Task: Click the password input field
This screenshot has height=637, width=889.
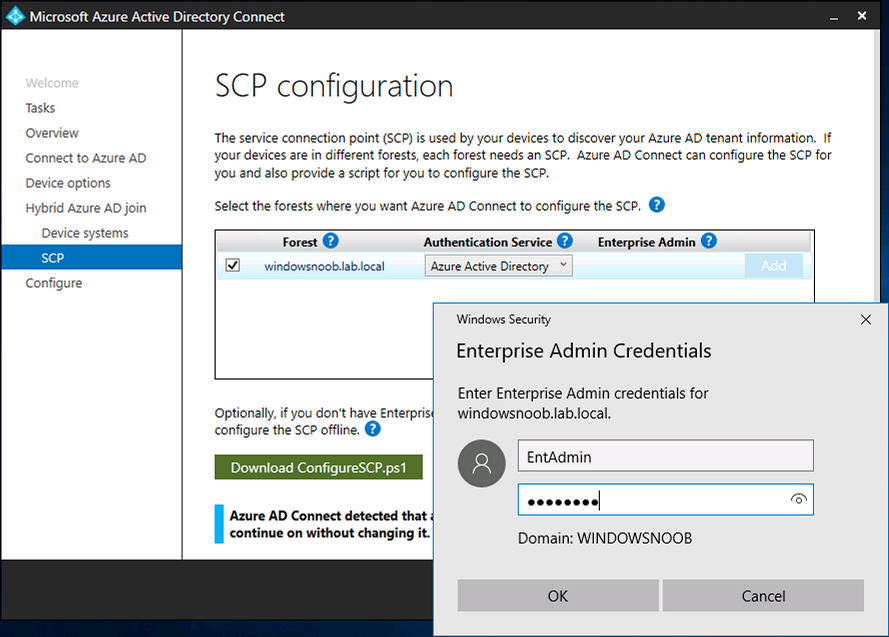Action: [x=666, y=500]
